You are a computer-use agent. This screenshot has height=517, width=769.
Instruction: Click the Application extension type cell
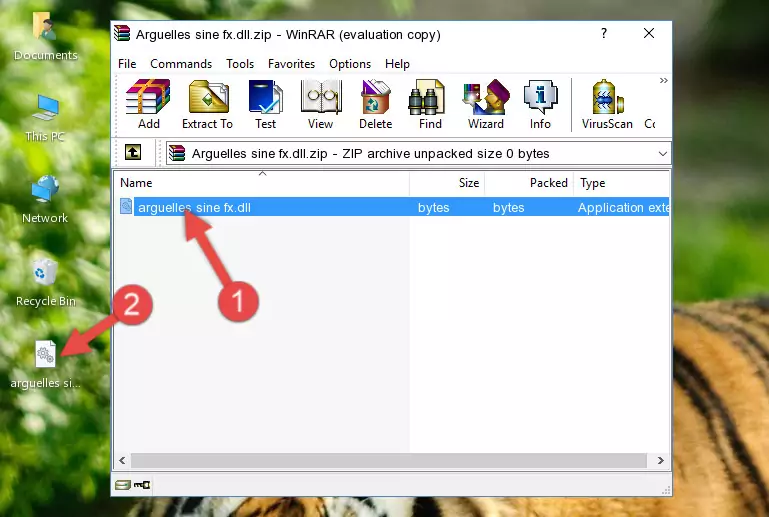[x=623, y=207]
